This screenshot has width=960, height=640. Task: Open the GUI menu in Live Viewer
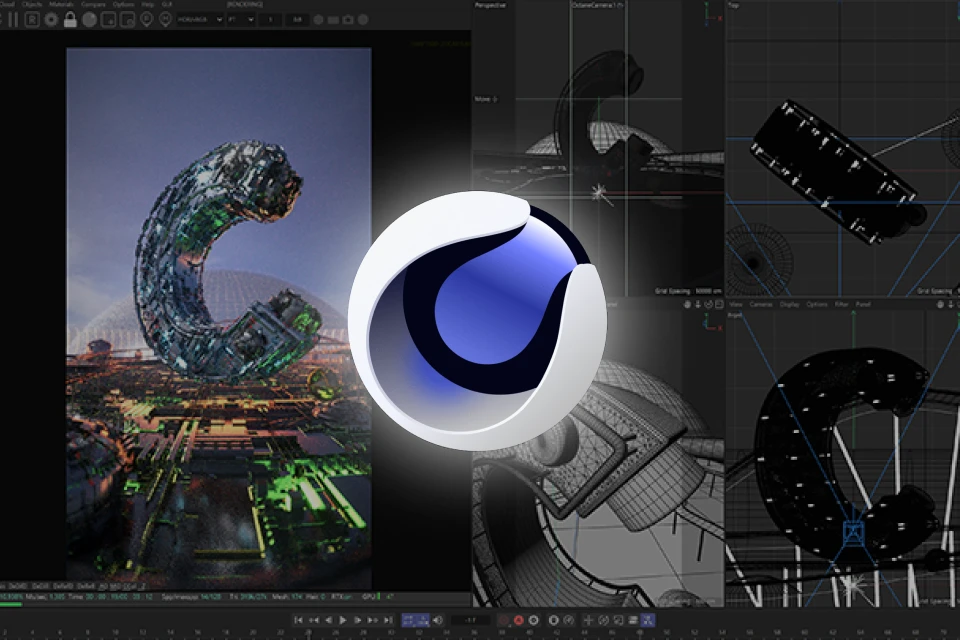point(167,4)
